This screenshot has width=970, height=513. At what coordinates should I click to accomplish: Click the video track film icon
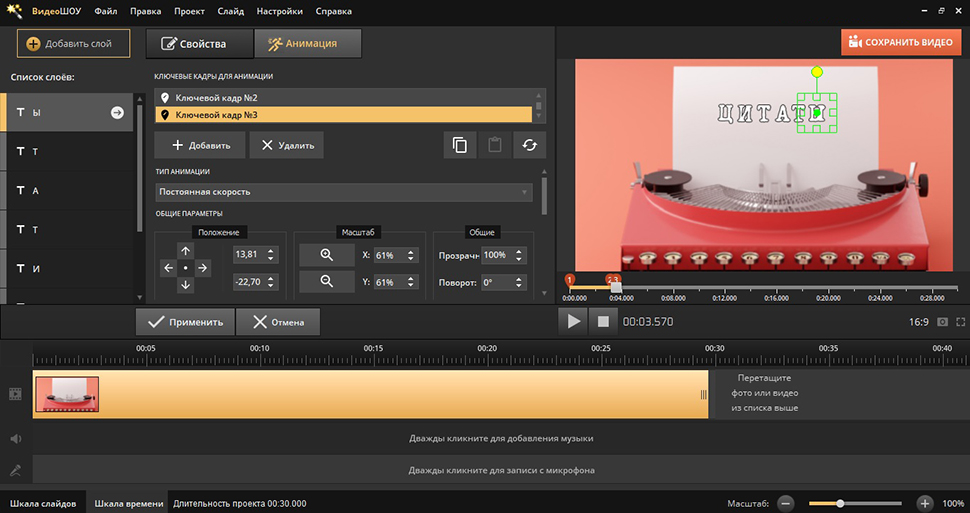[x=15, y=394]
